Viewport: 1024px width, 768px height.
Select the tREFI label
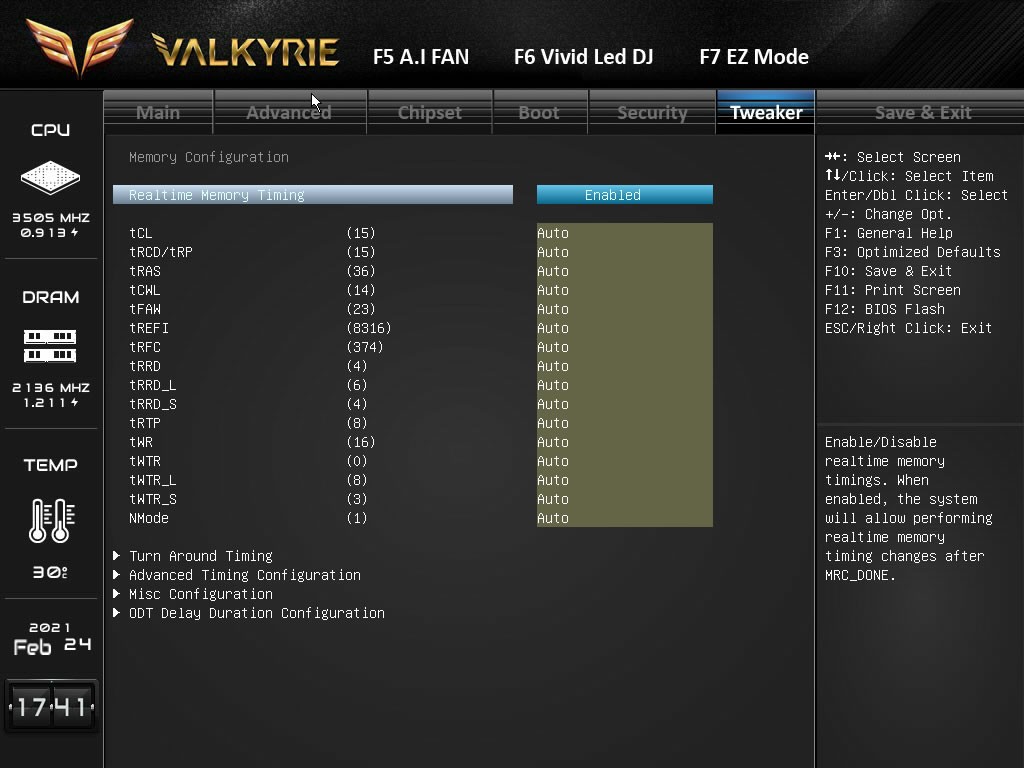[149, 328]
